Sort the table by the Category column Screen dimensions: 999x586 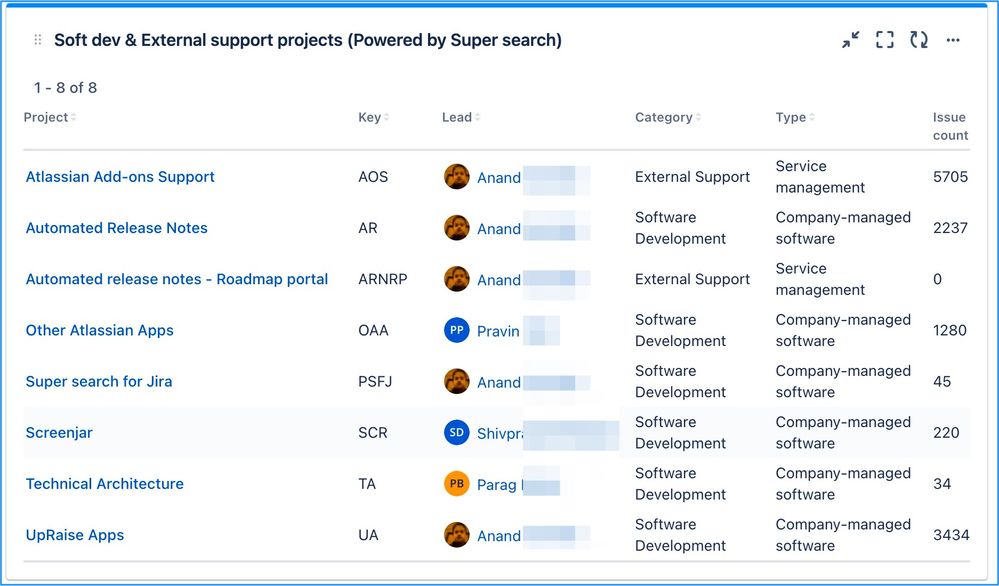point(667,117)
